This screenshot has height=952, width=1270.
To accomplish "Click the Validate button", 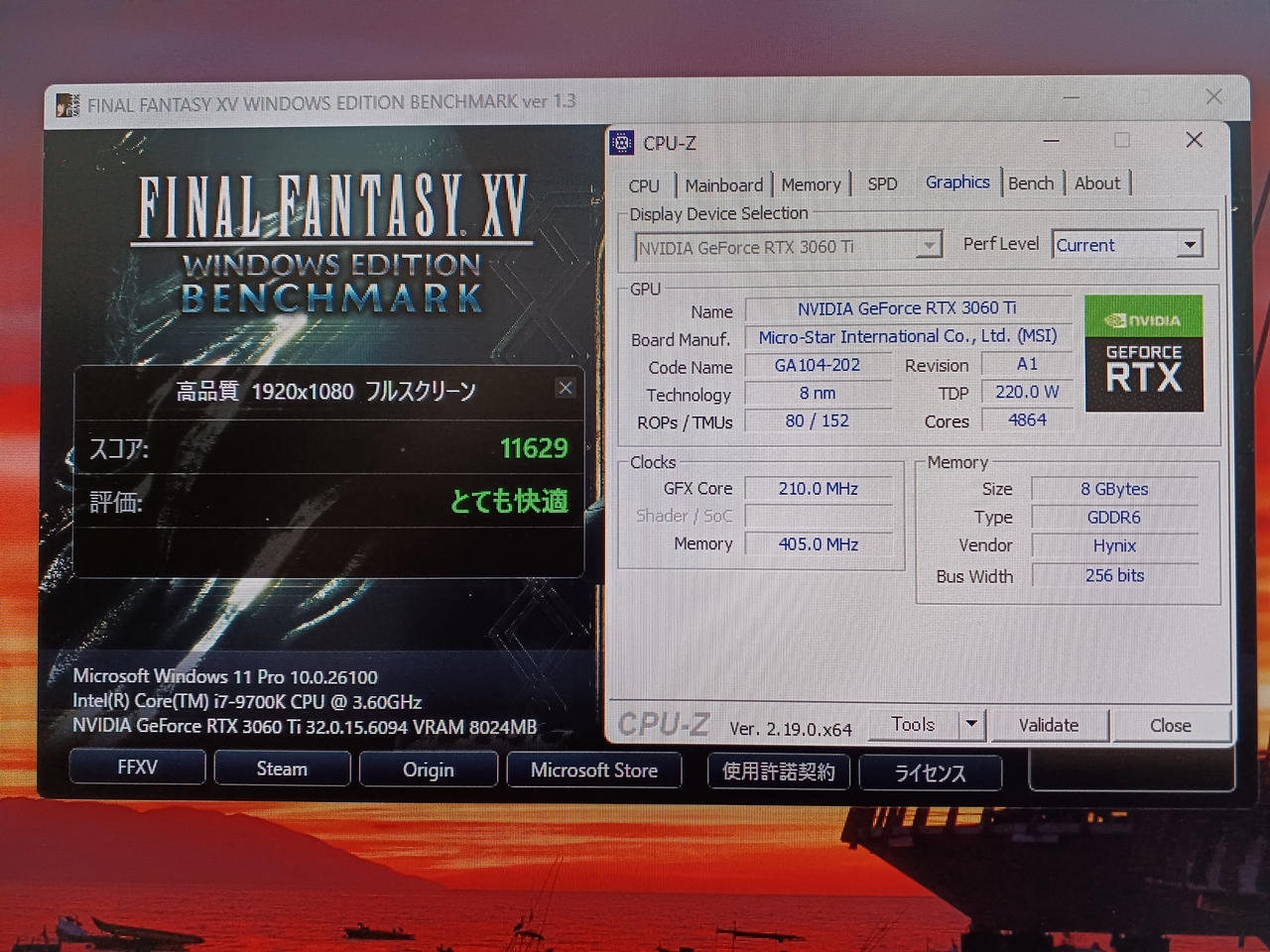I will [x=1049, y=726].
